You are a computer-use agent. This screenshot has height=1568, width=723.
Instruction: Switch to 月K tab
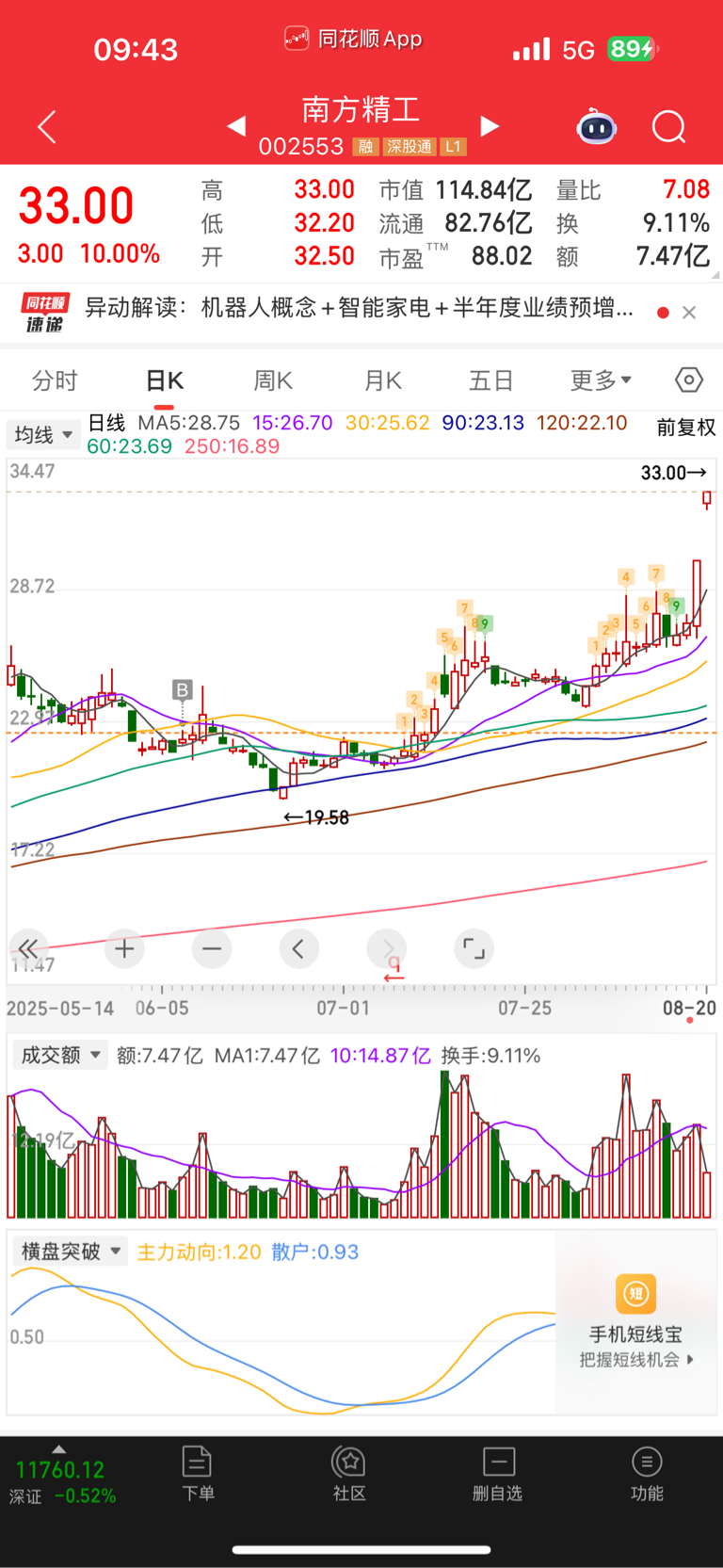[383, 380]
